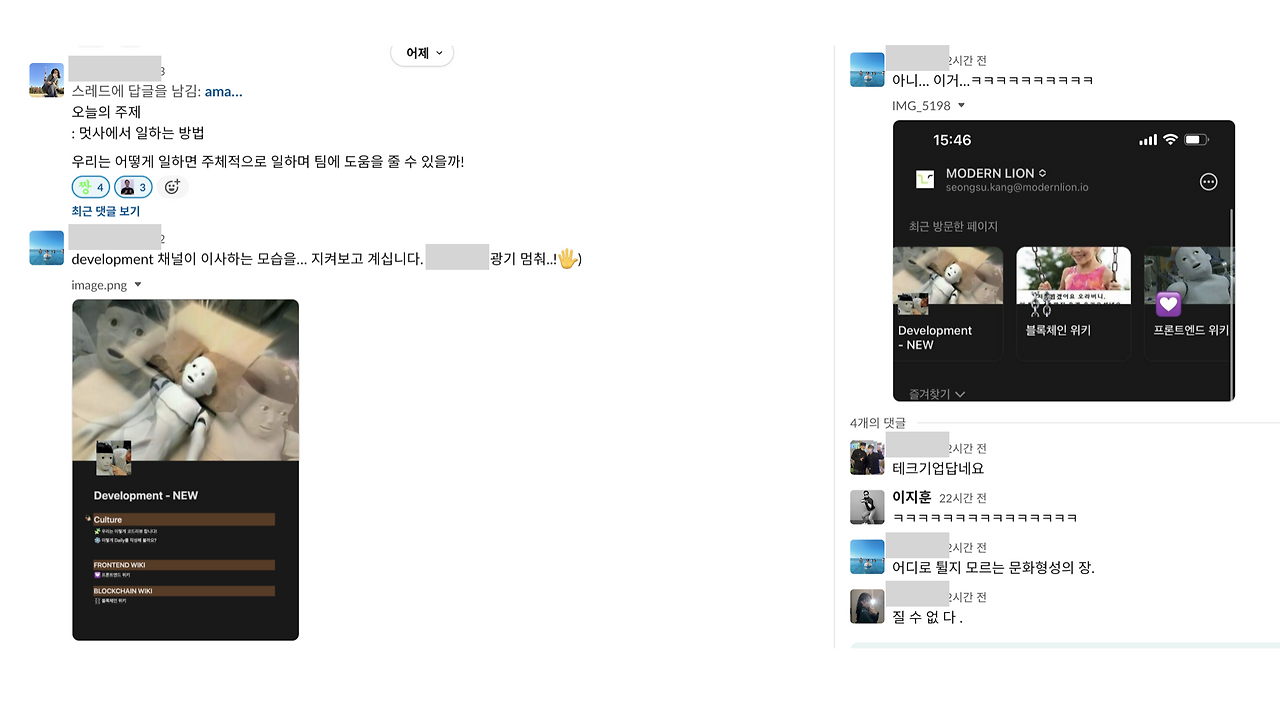This screenshot has width=1280, height=720.
Task: Open the 블록체인 위키 page card
Action: click(1073, 303)
